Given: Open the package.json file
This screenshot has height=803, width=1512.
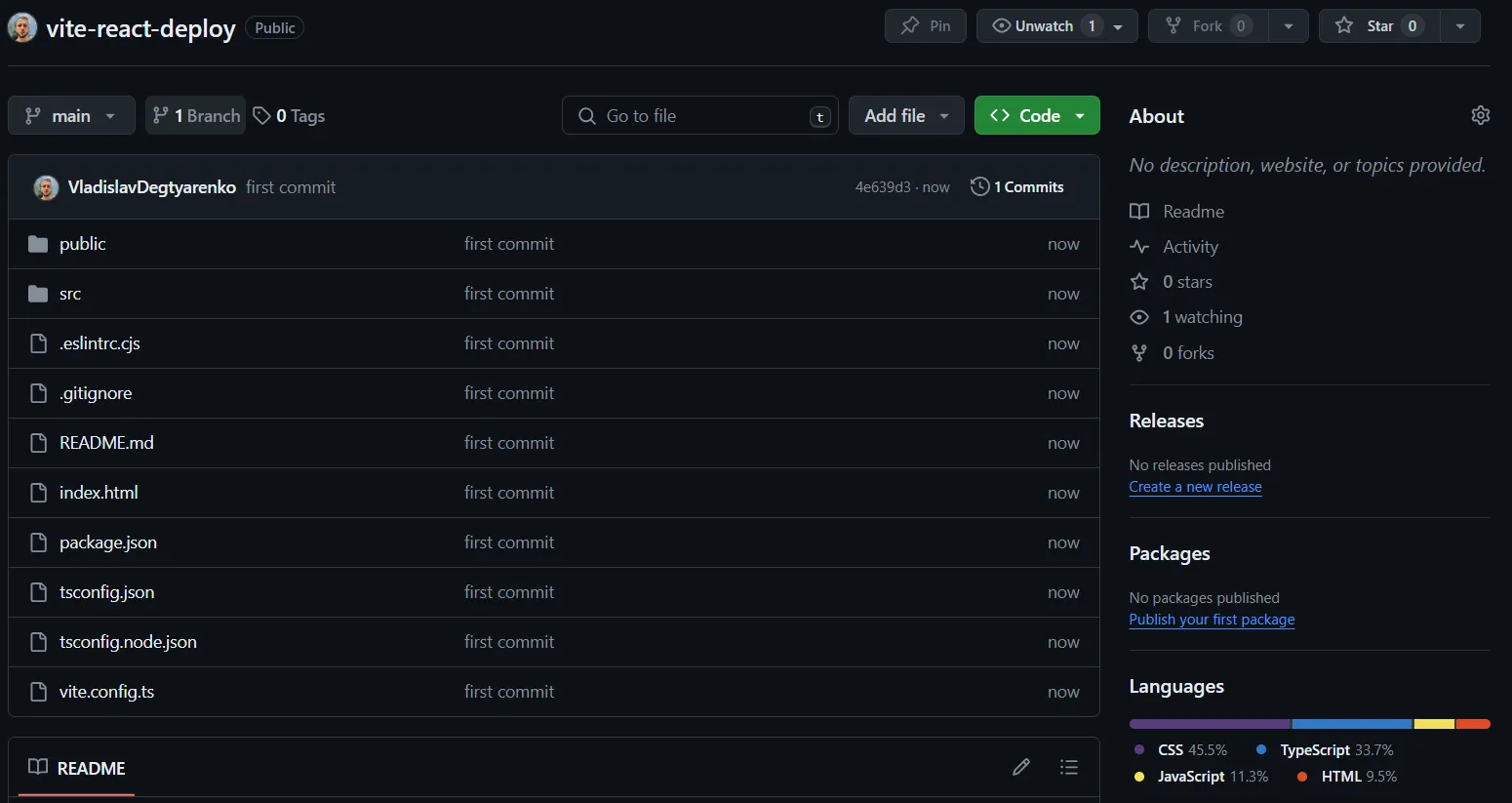Looking at the screenshot, I should tap(108, 542).
